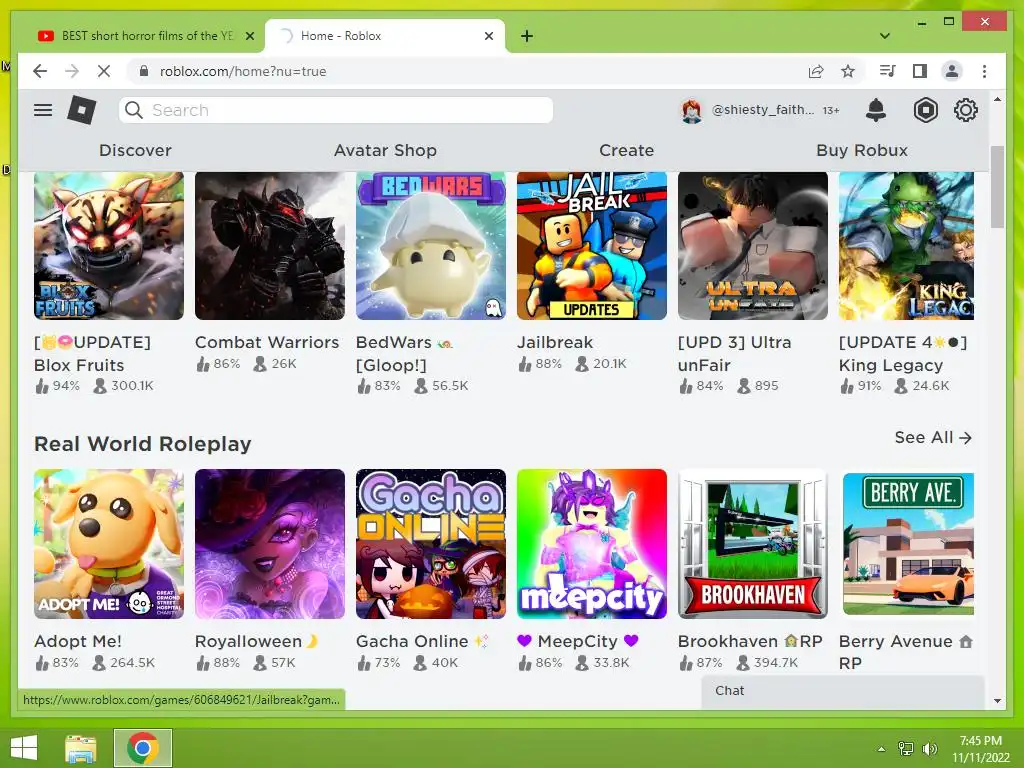
Task: Stop loading the page with X button
Action: click(104, 71)
